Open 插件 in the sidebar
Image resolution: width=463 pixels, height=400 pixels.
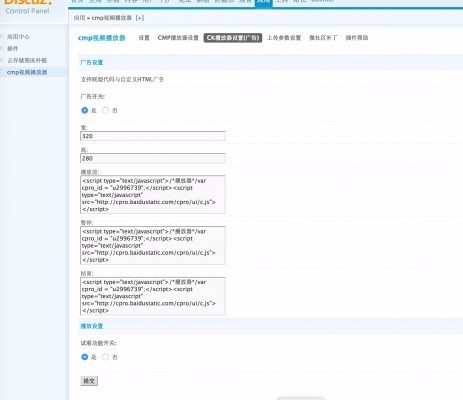(12, 49)
